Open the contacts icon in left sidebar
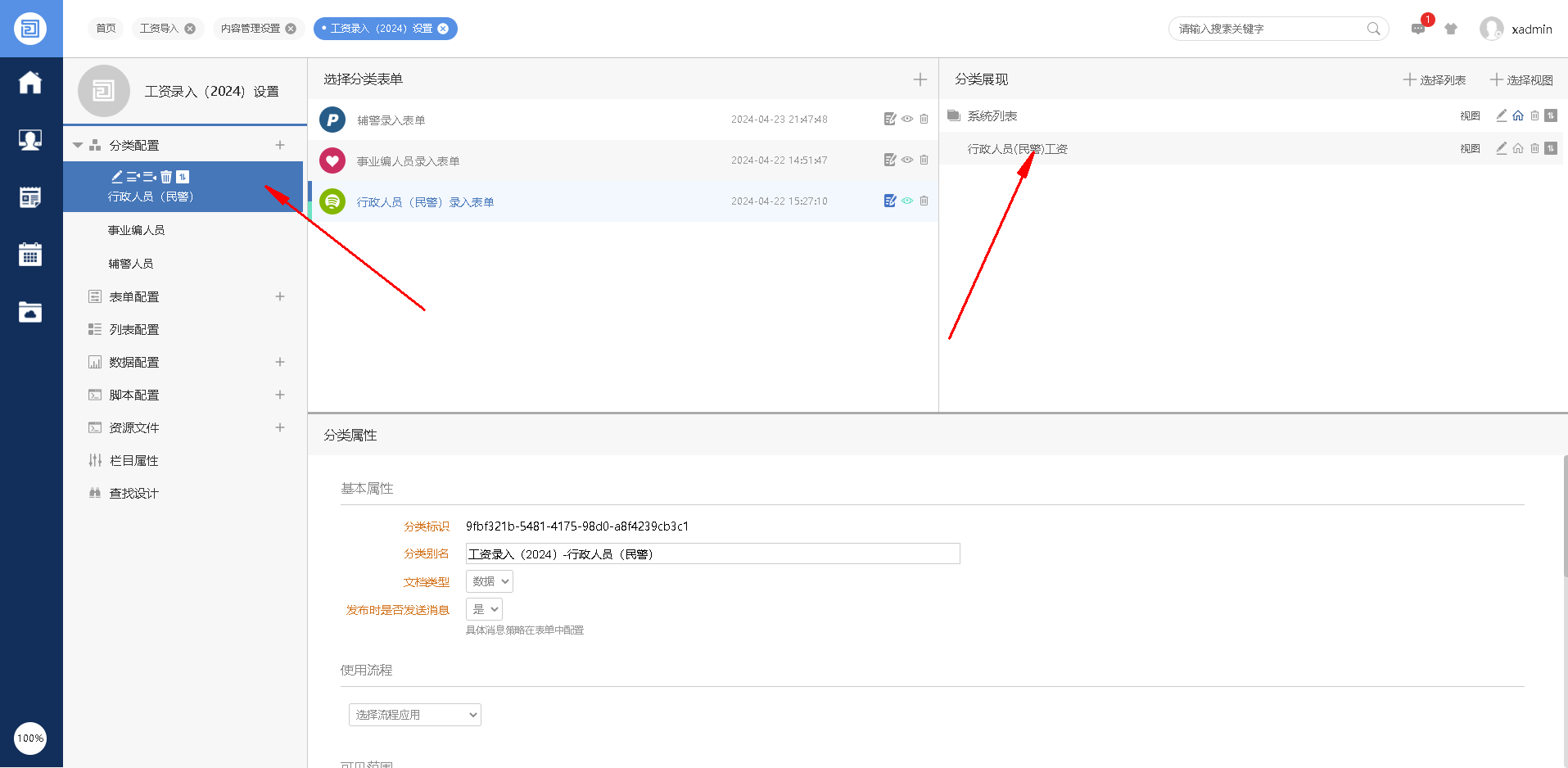The height and width of the screenshot is (768, 1568). (x=30, y=140)
